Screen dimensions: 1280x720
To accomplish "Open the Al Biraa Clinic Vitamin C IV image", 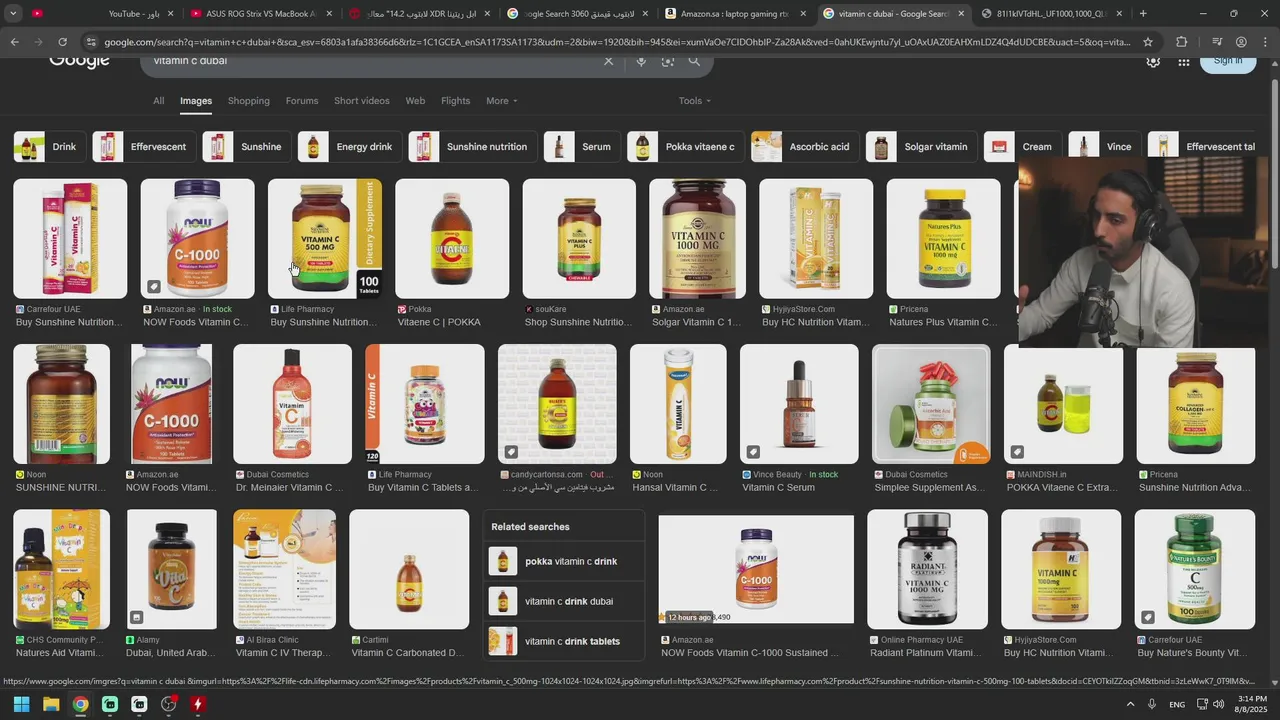I will [285, 569].
